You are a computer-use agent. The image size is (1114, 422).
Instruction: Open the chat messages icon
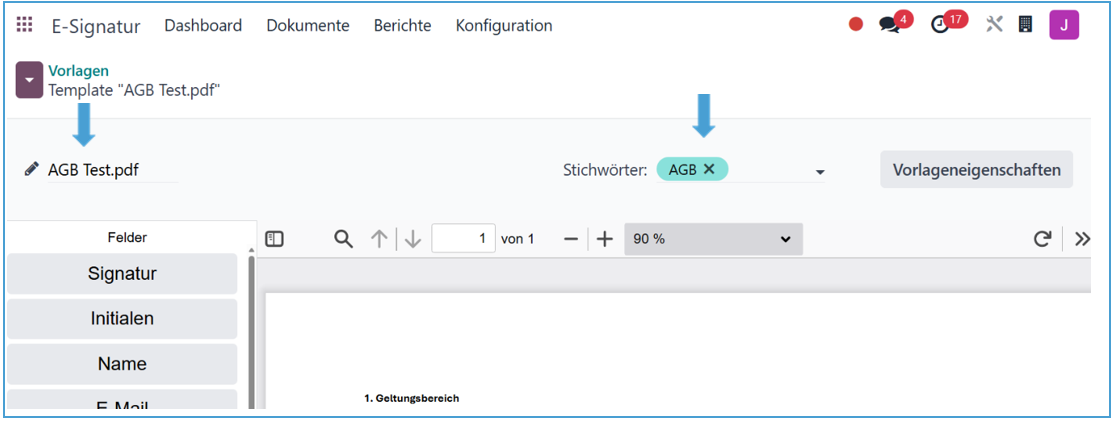tap(889, 25)
